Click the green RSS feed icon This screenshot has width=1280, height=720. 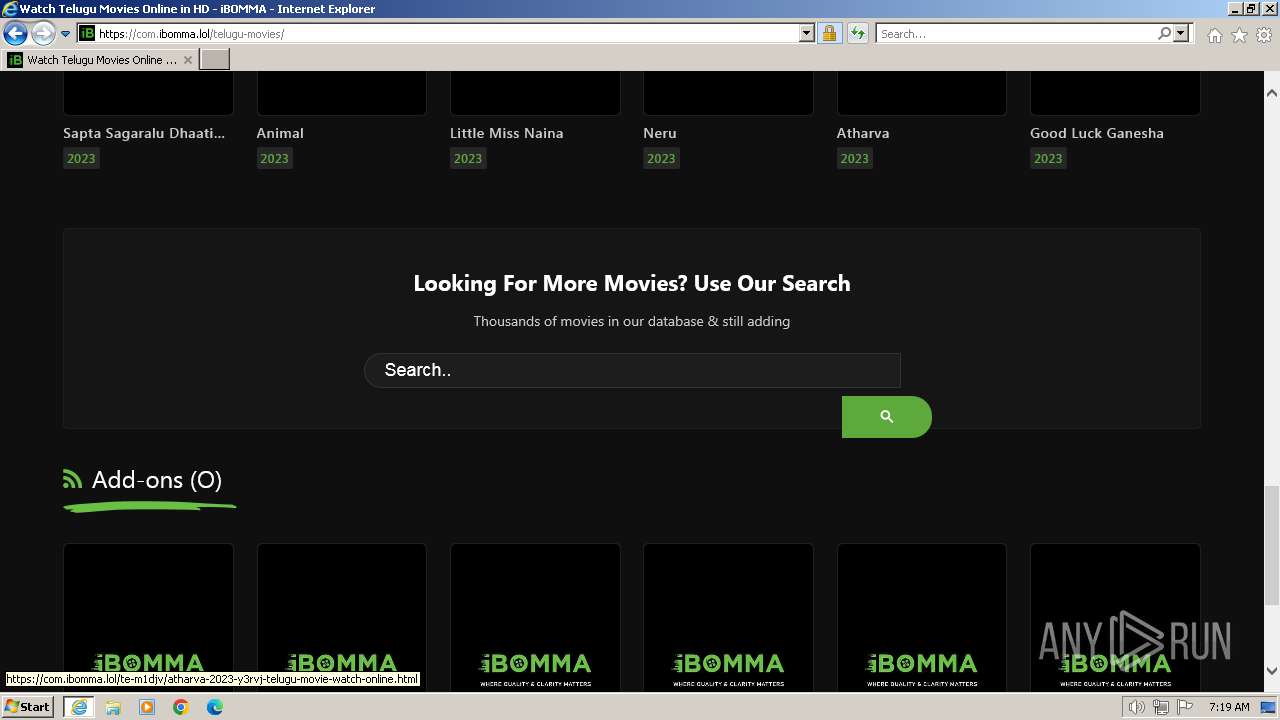click(x=72, y=480)
